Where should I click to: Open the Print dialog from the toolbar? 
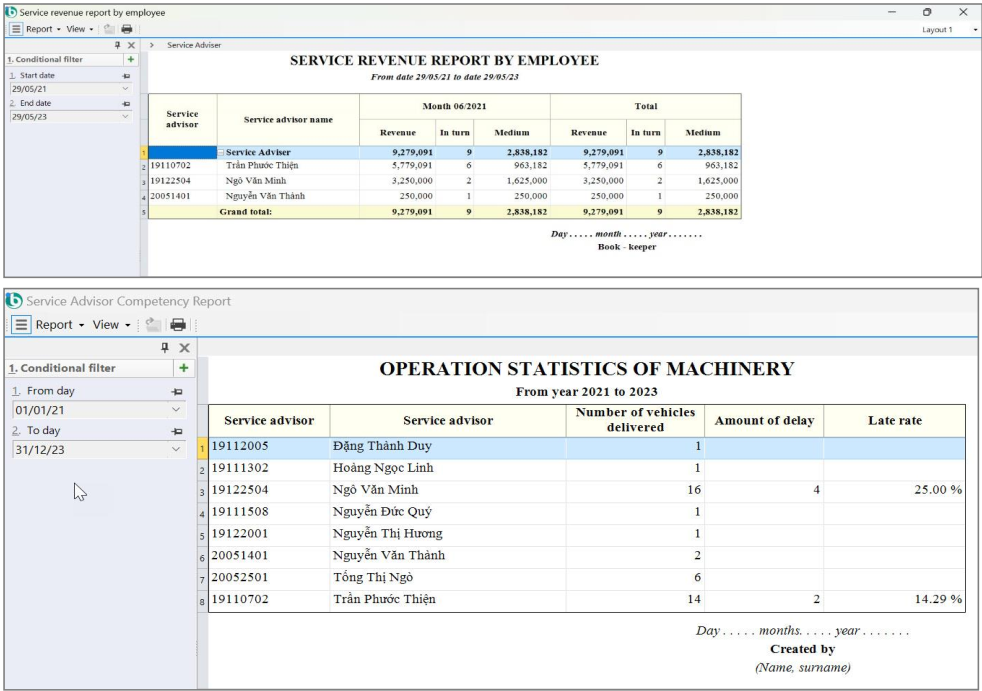pyautogui.click(x=127, y=30)
